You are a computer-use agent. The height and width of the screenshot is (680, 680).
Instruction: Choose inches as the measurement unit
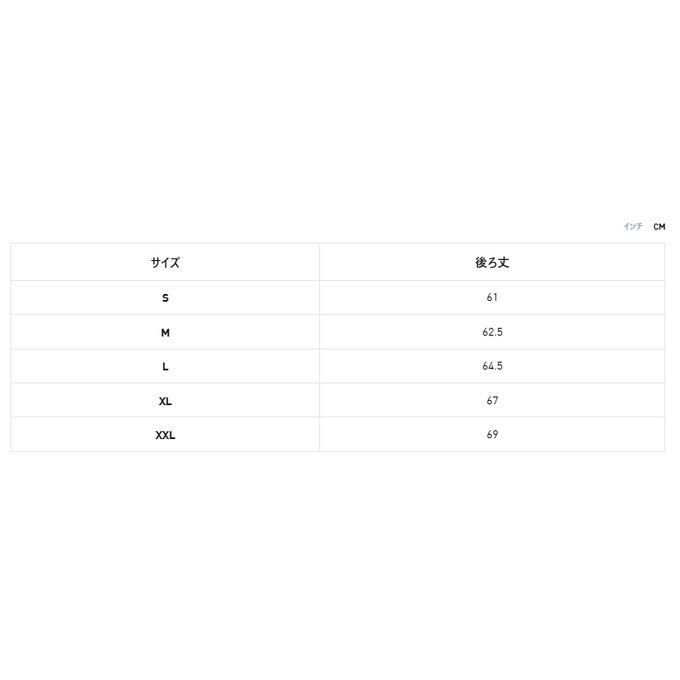pyautogui.click(x=632, y=227)
